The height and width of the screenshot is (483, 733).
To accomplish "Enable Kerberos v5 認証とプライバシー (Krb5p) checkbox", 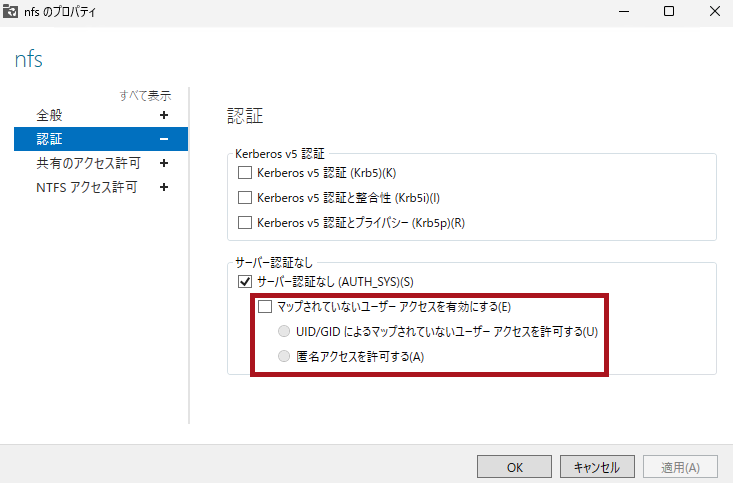I will tap(245, 223).
